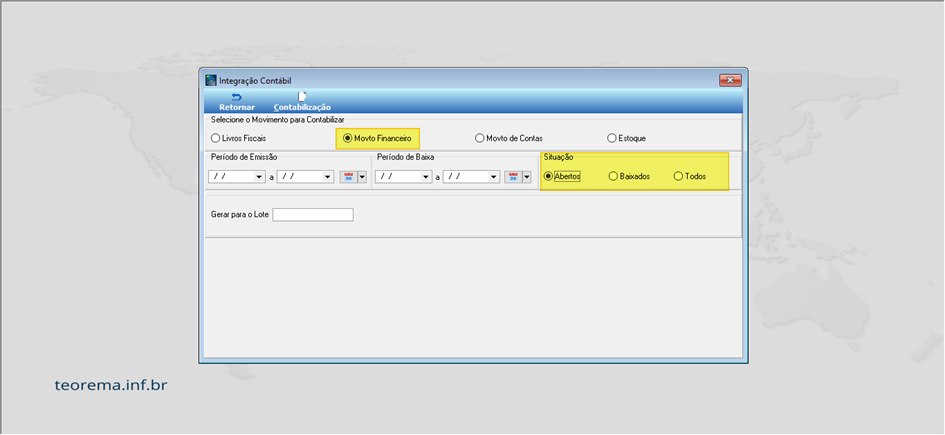Click the Período de Baixa group label

[x=406, y=157]
